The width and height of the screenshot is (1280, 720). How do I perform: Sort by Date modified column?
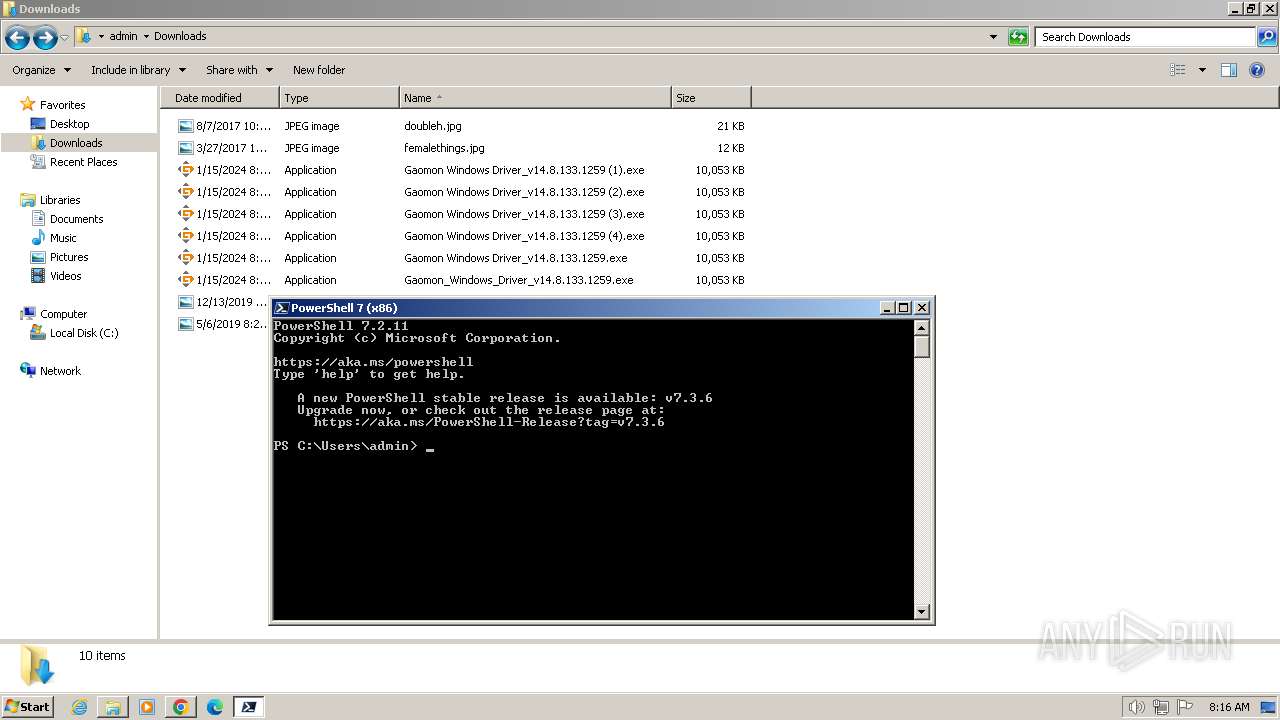[220, 98]
